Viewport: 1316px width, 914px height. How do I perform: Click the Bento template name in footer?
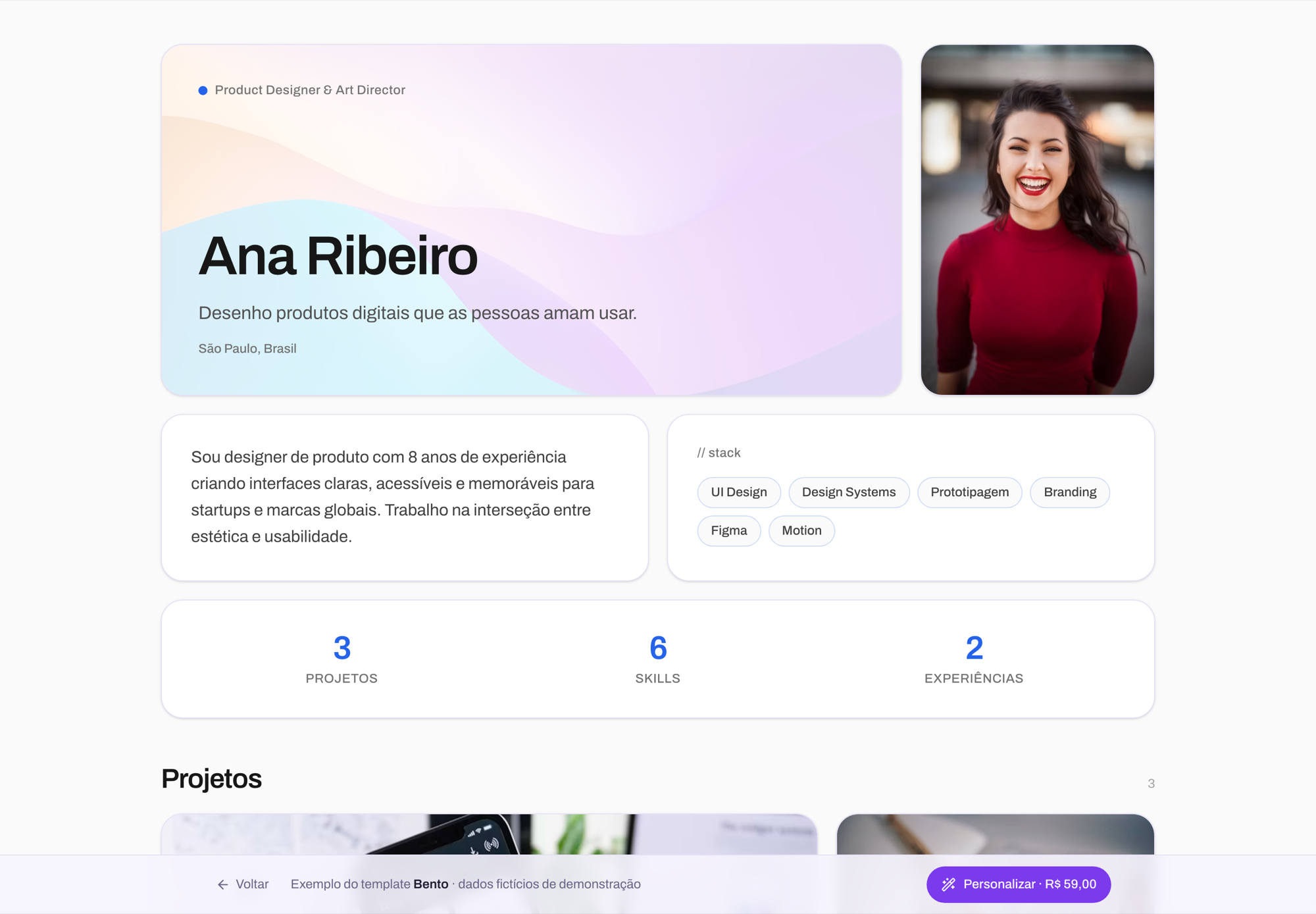click(x=430, y=884)
